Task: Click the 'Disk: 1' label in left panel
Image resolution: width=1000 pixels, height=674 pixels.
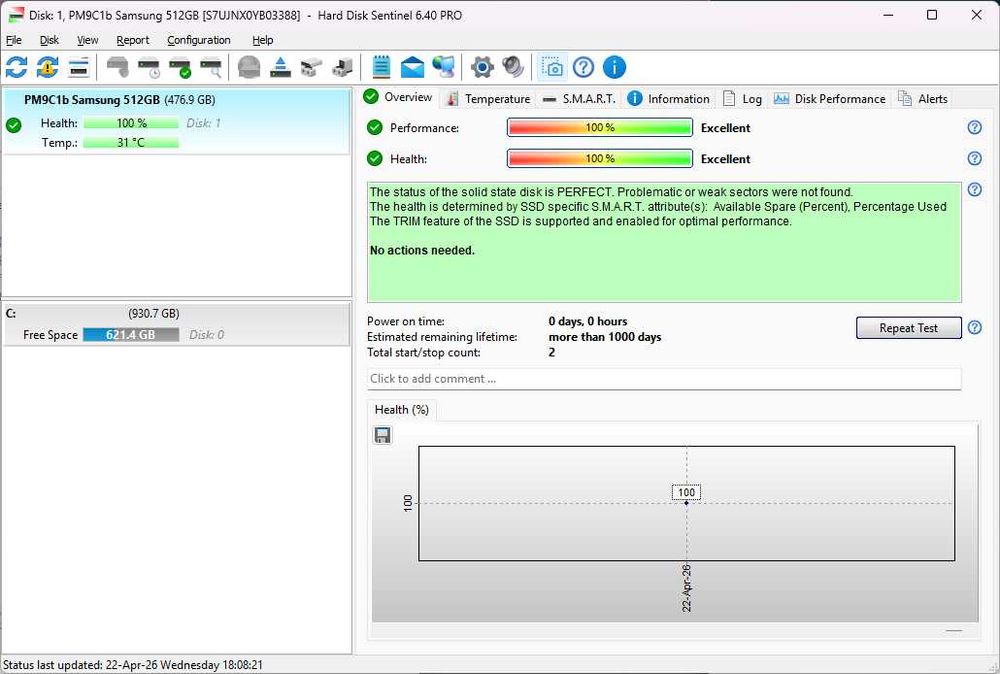Action: 203,123
